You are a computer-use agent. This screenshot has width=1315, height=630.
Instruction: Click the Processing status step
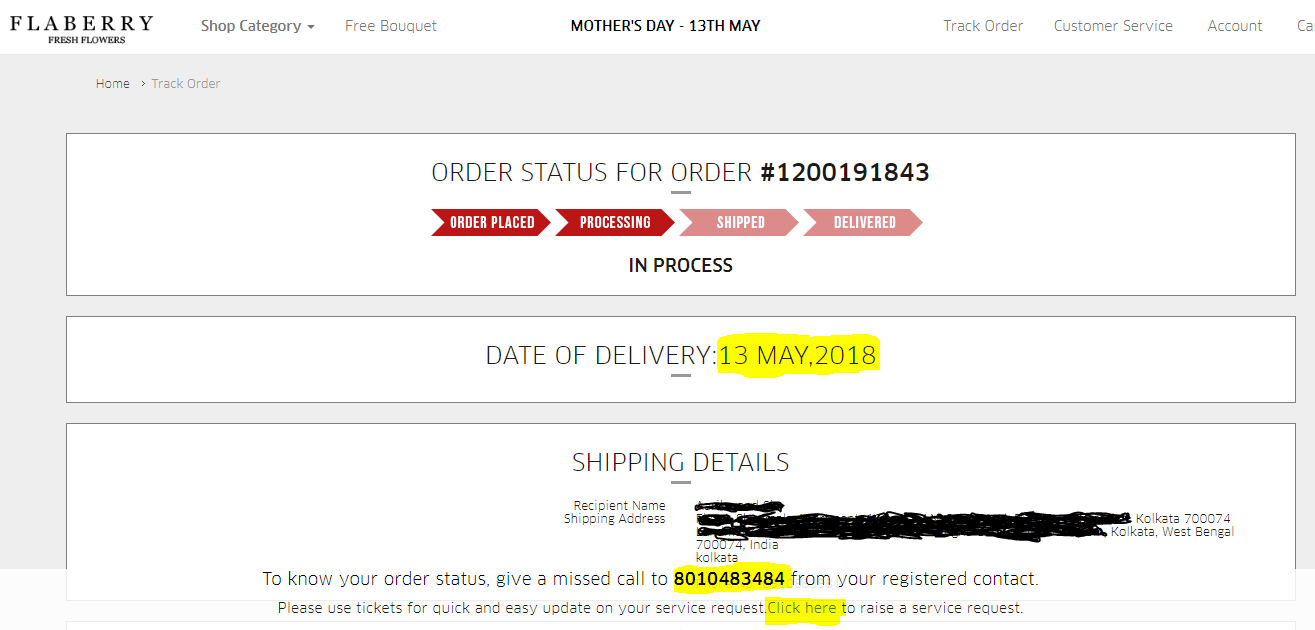[x=614, y=222]
